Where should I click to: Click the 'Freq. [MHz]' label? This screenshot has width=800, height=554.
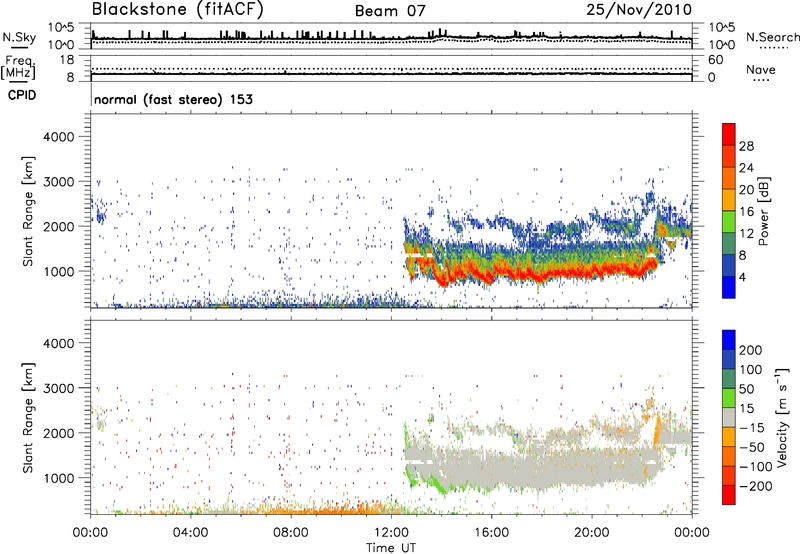point(18,68)
